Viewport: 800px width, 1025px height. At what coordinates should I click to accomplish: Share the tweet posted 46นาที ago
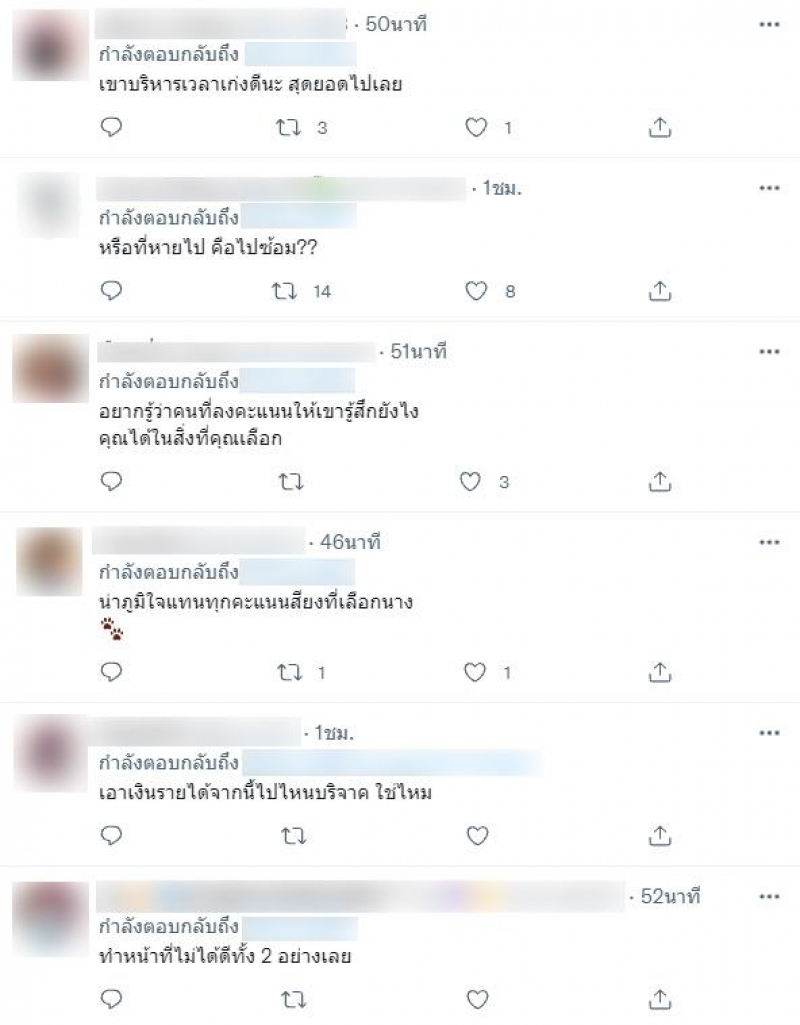point(659,672)
